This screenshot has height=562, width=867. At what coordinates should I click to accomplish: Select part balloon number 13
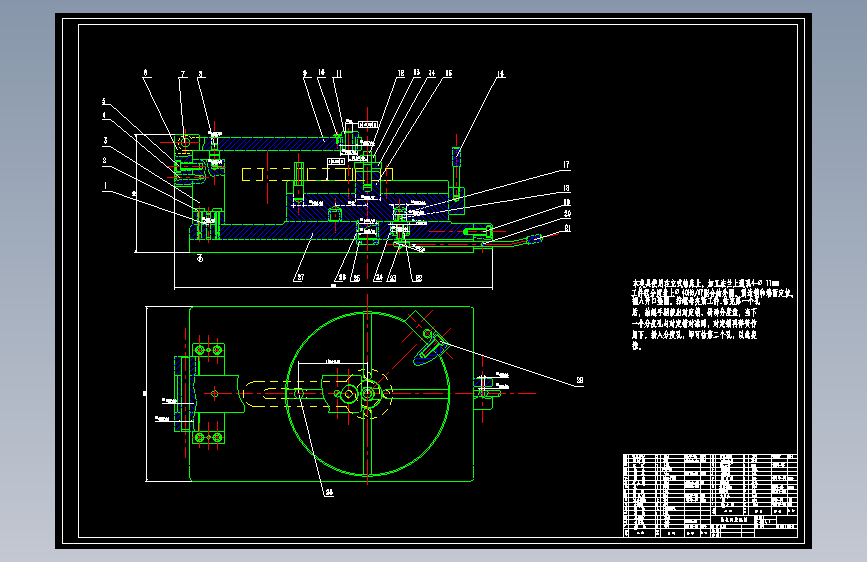click(x=416, y=72)
